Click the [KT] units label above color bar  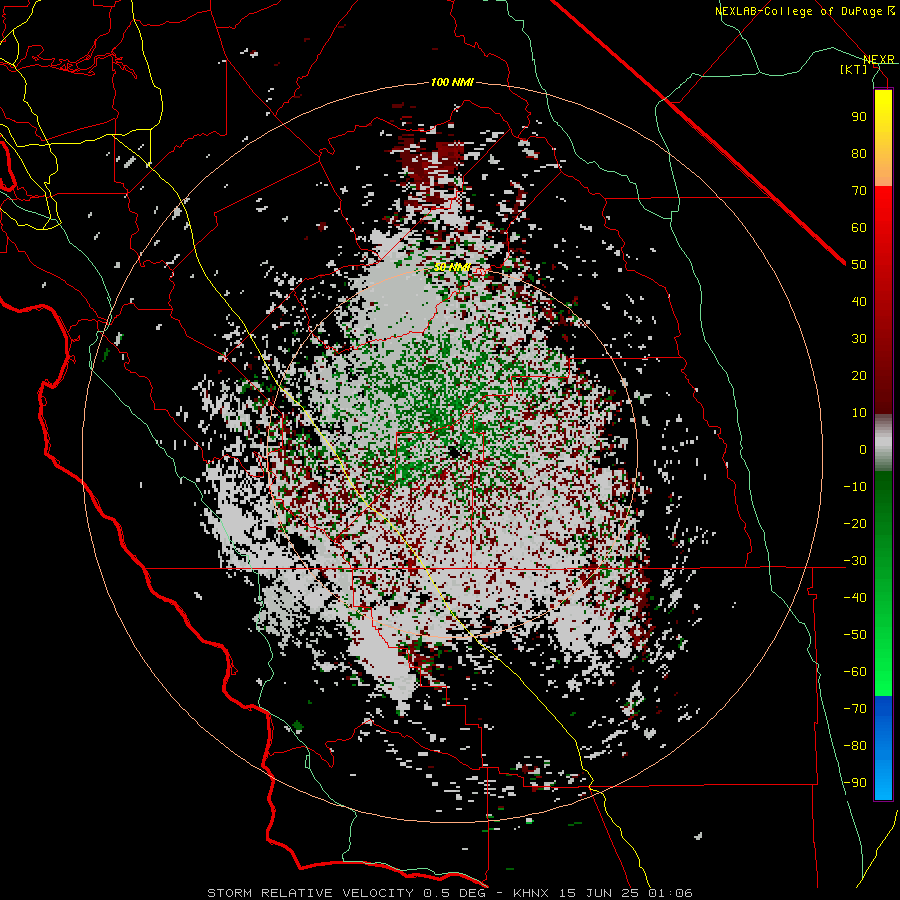[x=854, y=69]
